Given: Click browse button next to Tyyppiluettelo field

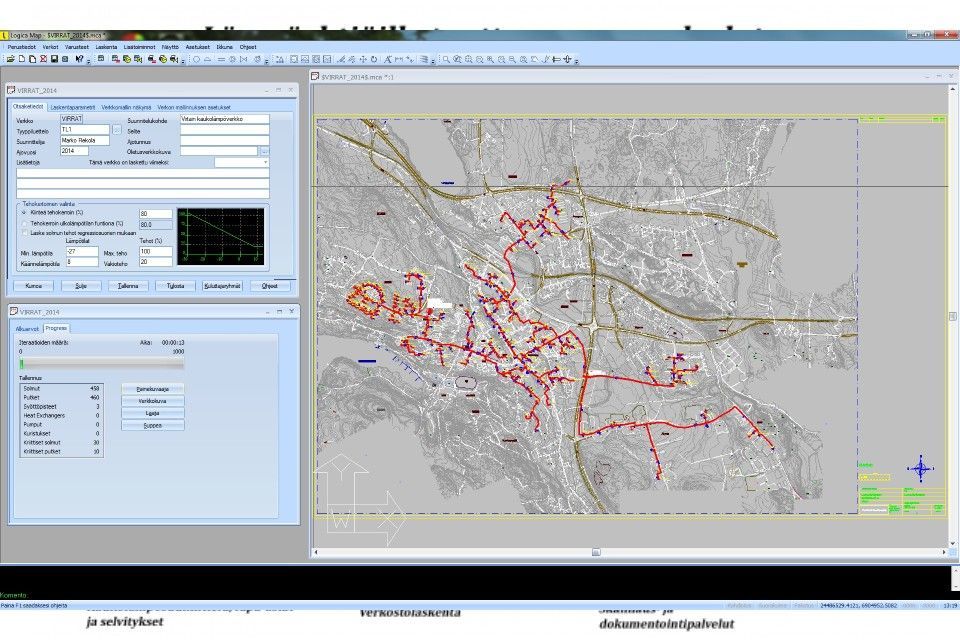Looking at the screenshot, I should [x=117, y=130].
